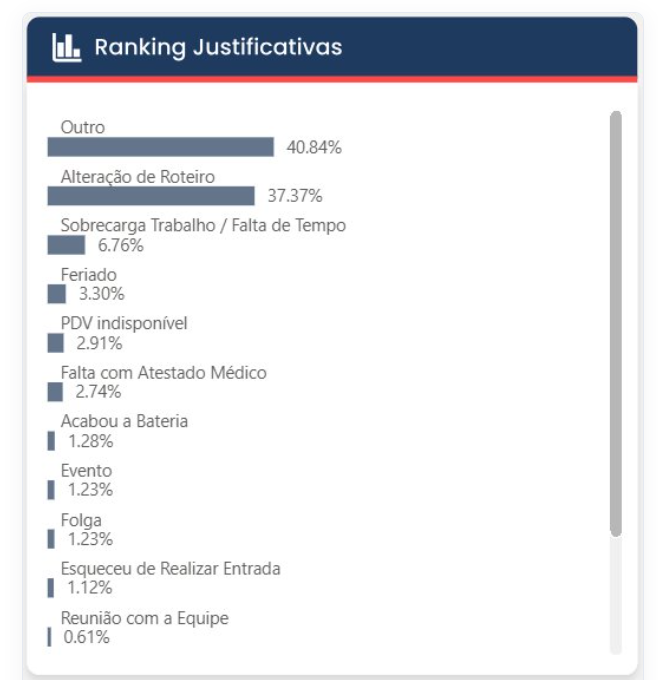This screenshot has height=680, width=658.
Task: Click the PDV indisponível bar
Action: coord(56,343)
